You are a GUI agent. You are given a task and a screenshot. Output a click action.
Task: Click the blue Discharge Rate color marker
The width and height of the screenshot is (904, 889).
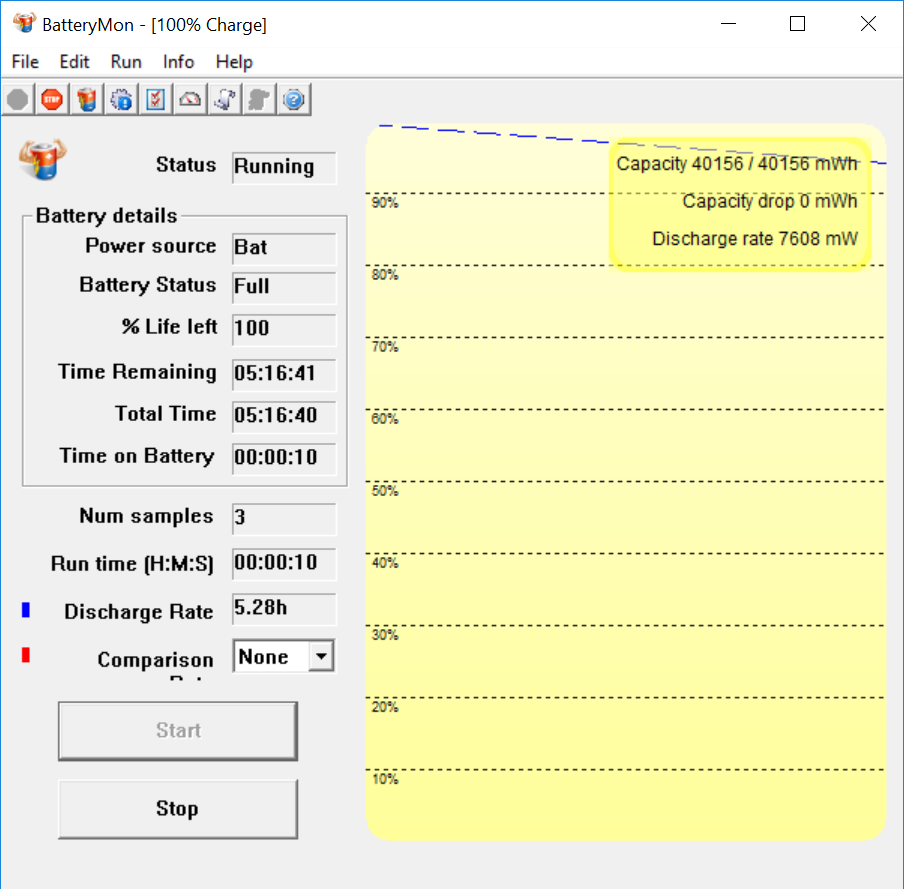tap(26, 610)
